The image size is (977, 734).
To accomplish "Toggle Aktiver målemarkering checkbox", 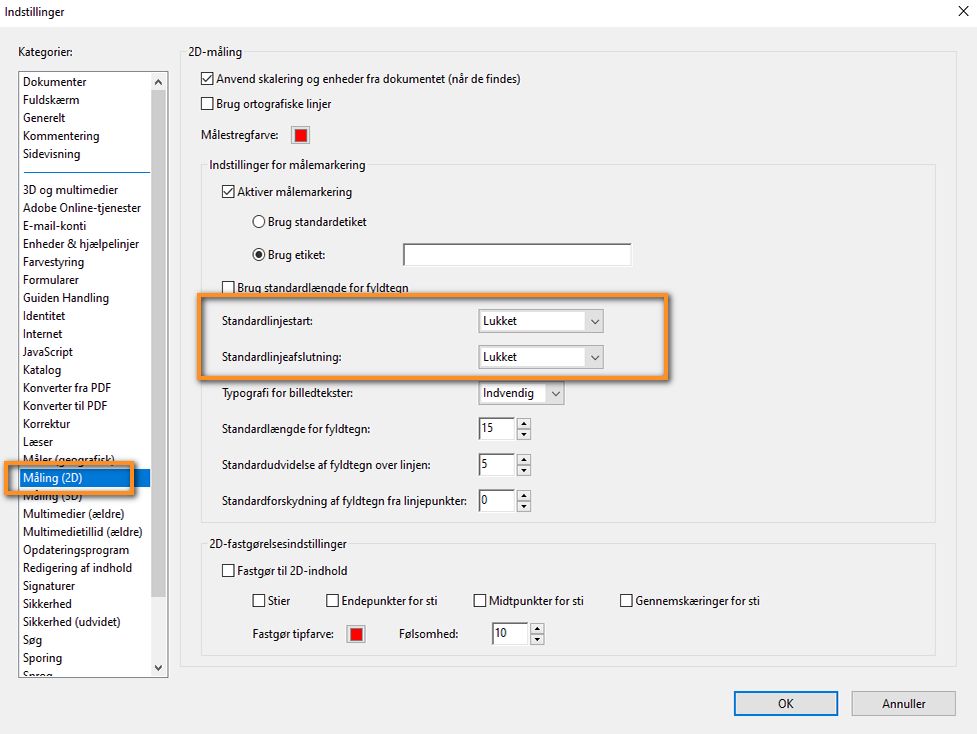I will coord(228,192).
